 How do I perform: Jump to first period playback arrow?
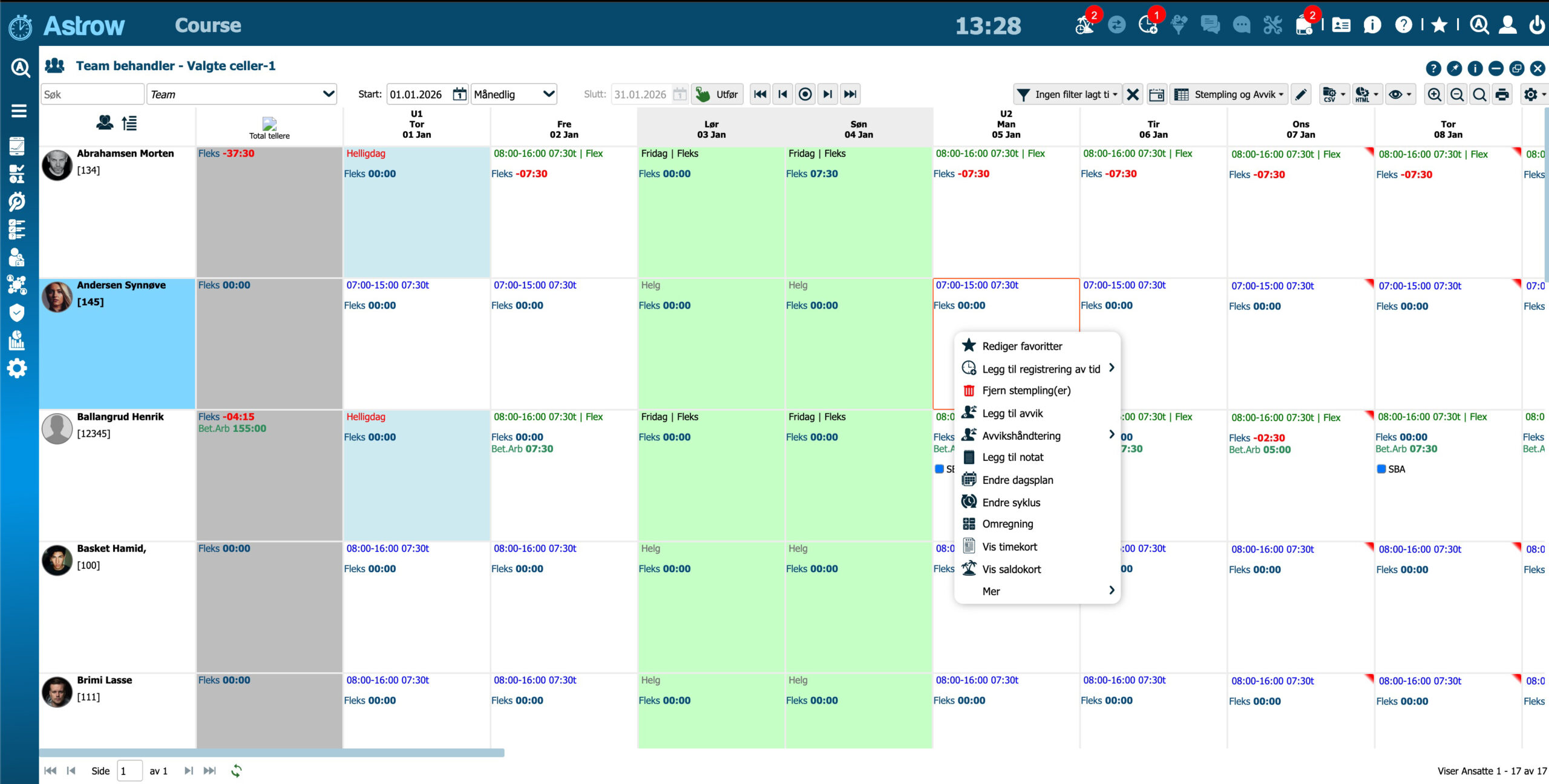point(760,94)
